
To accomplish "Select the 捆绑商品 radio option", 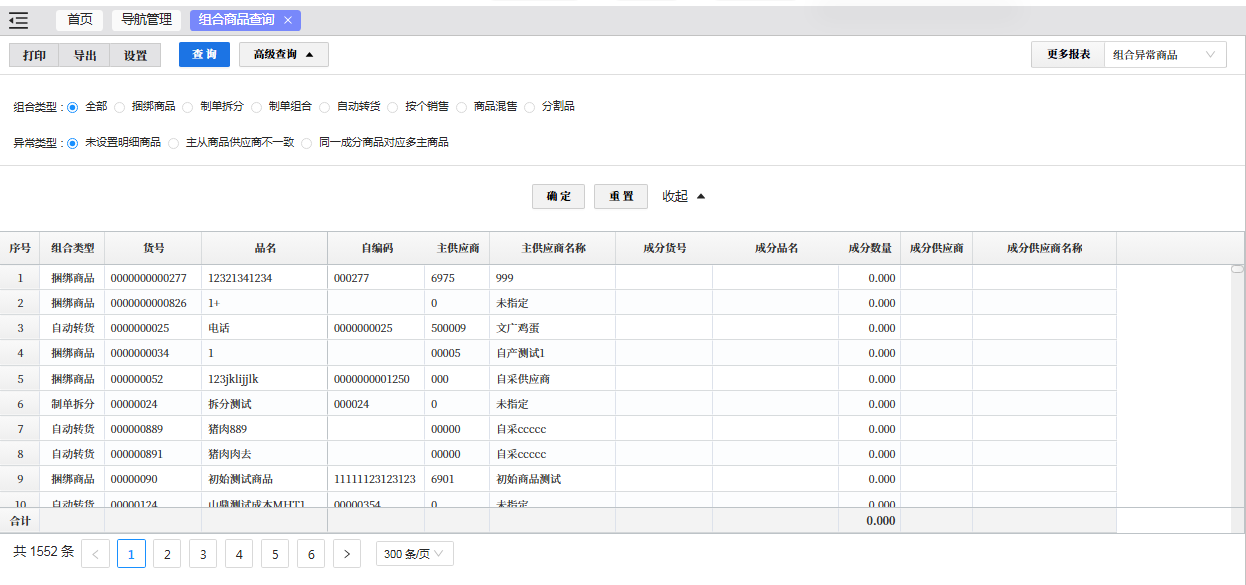I will pyautogui.click(x=120, y=106).
